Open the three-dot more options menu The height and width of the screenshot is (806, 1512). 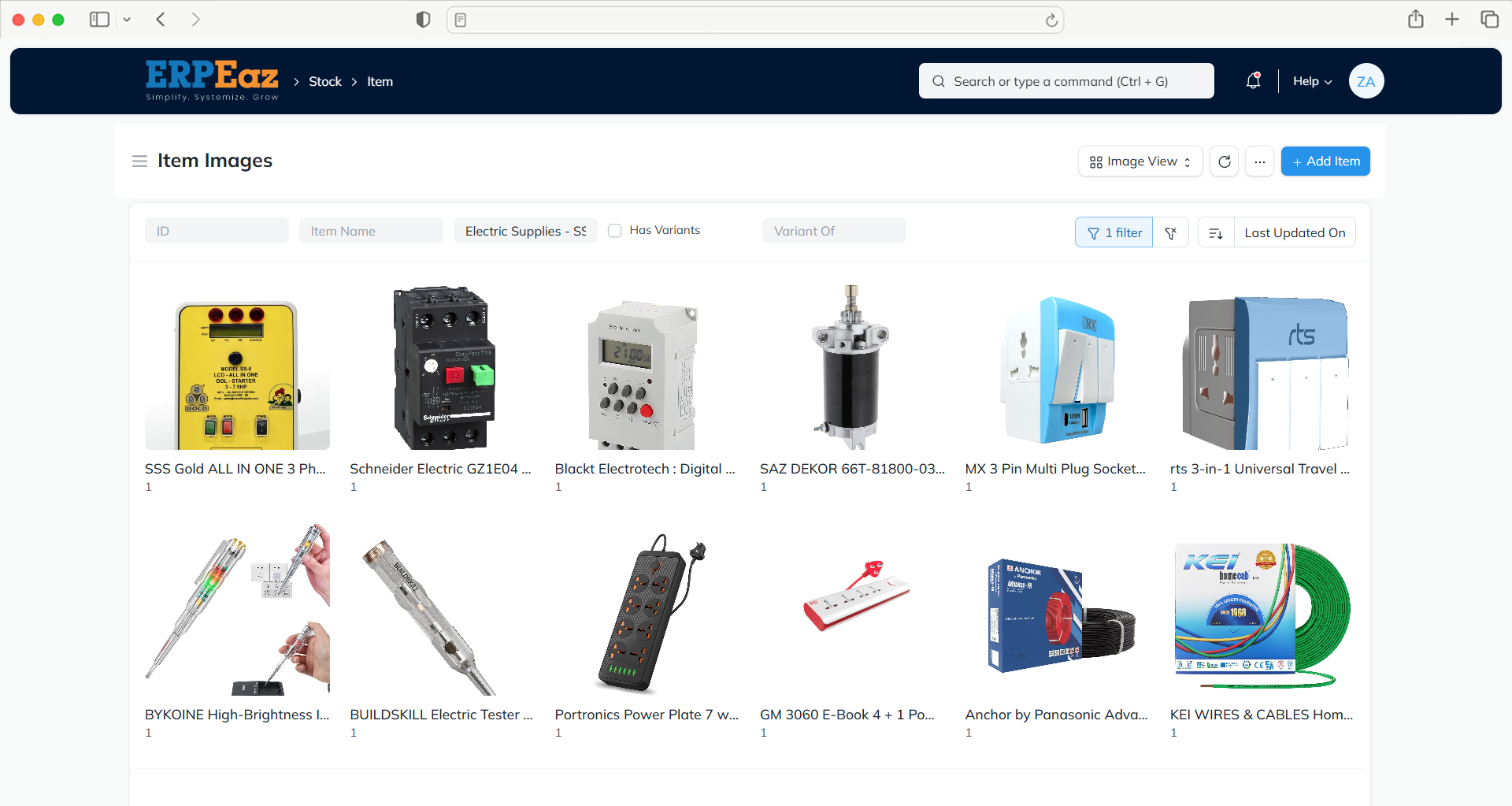(x=1259, y=162)
